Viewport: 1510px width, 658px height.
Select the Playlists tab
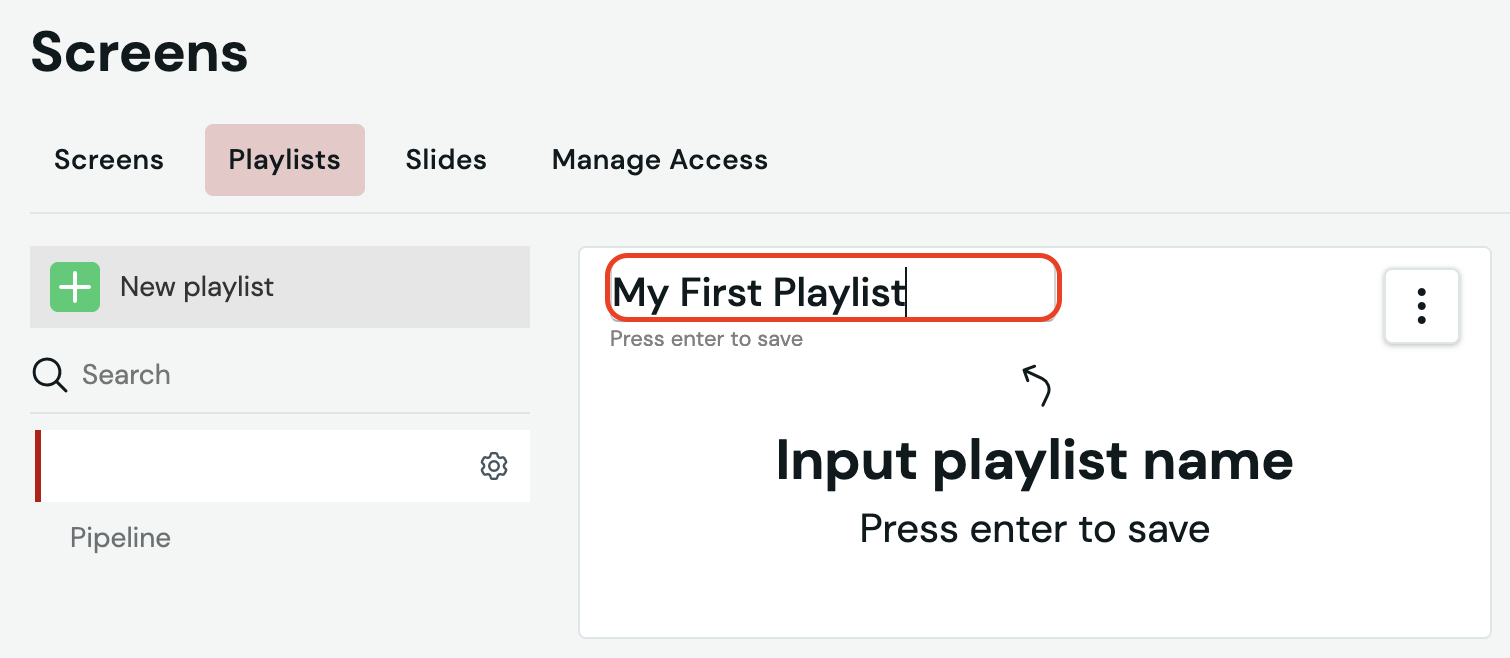[285, 160]
